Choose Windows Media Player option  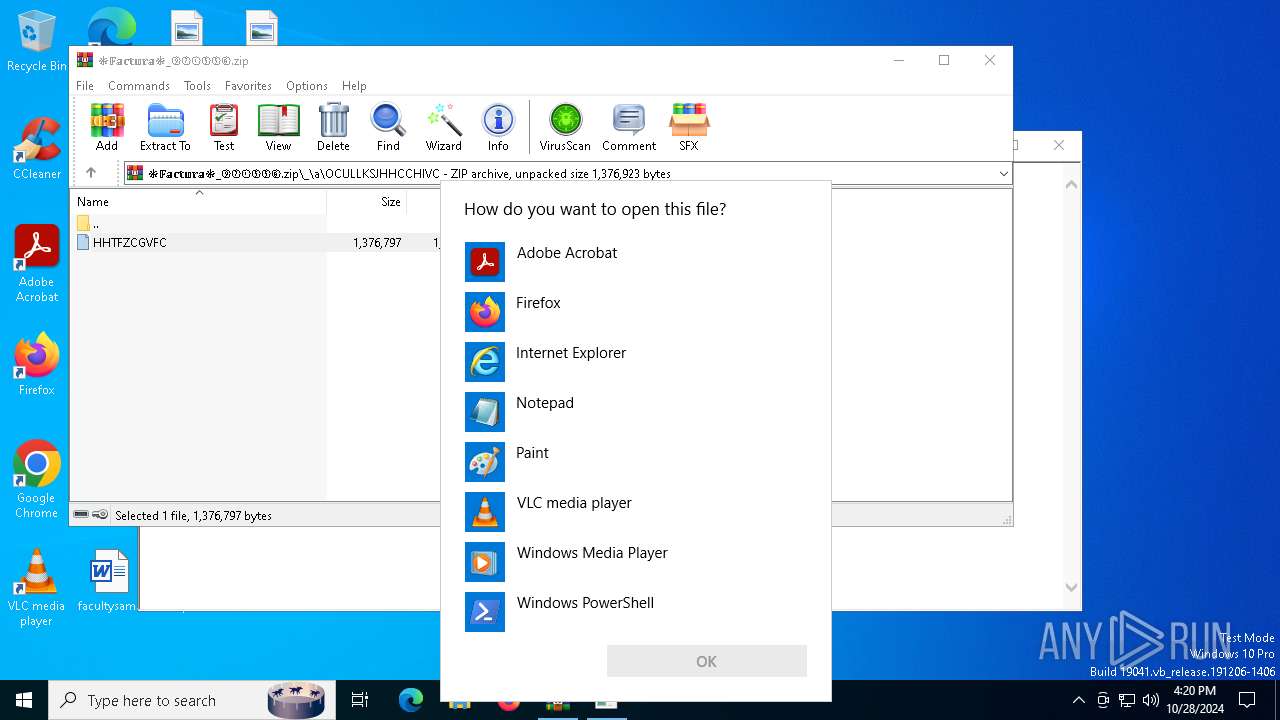(636, 562)
